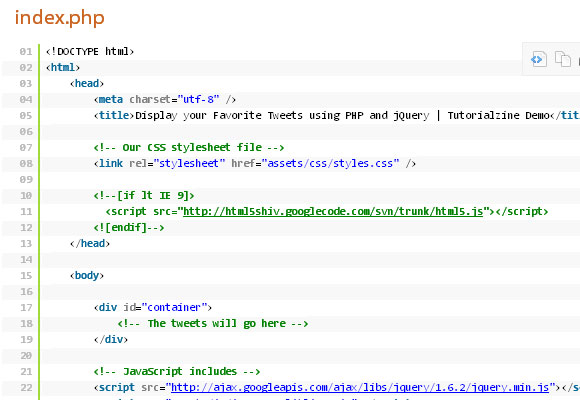580x400 pixels.
Task: Click line number 09 in the gutter
Action: (26, 179)
